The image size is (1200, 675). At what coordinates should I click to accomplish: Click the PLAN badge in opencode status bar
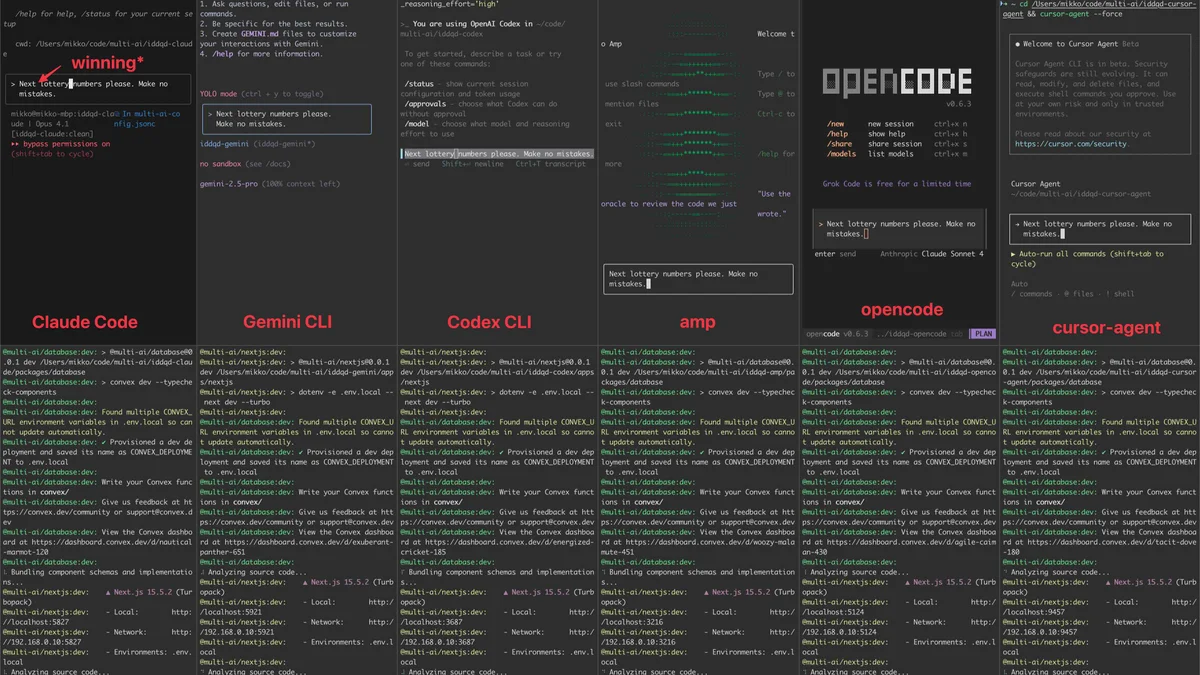coord(982,332)
